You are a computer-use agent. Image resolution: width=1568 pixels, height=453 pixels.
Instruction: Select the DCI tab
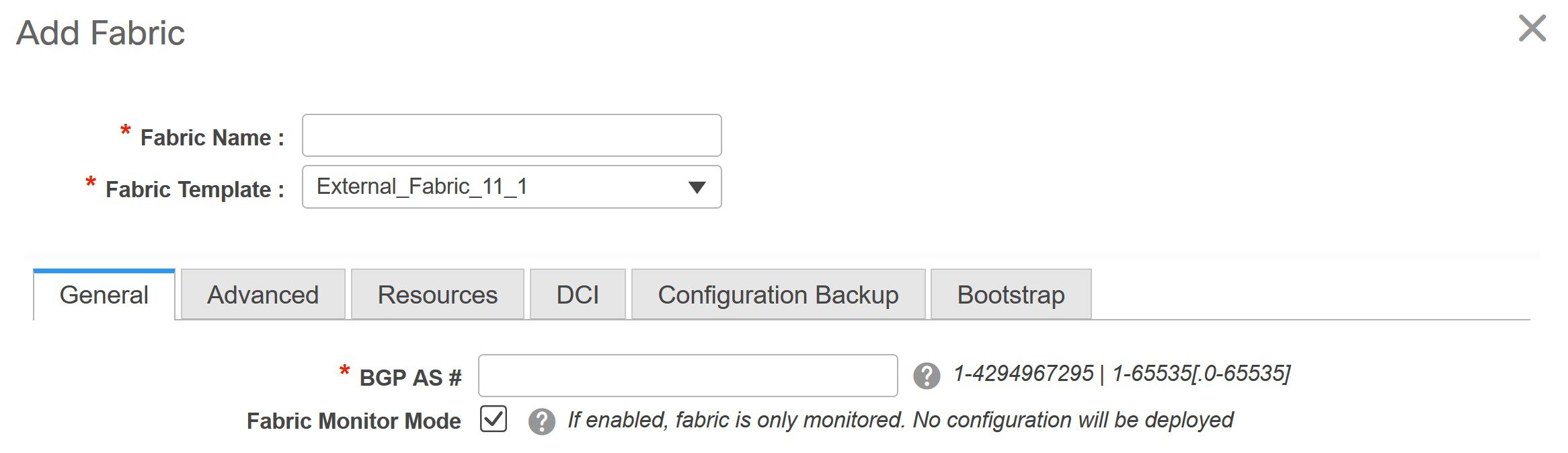point(578,295)
